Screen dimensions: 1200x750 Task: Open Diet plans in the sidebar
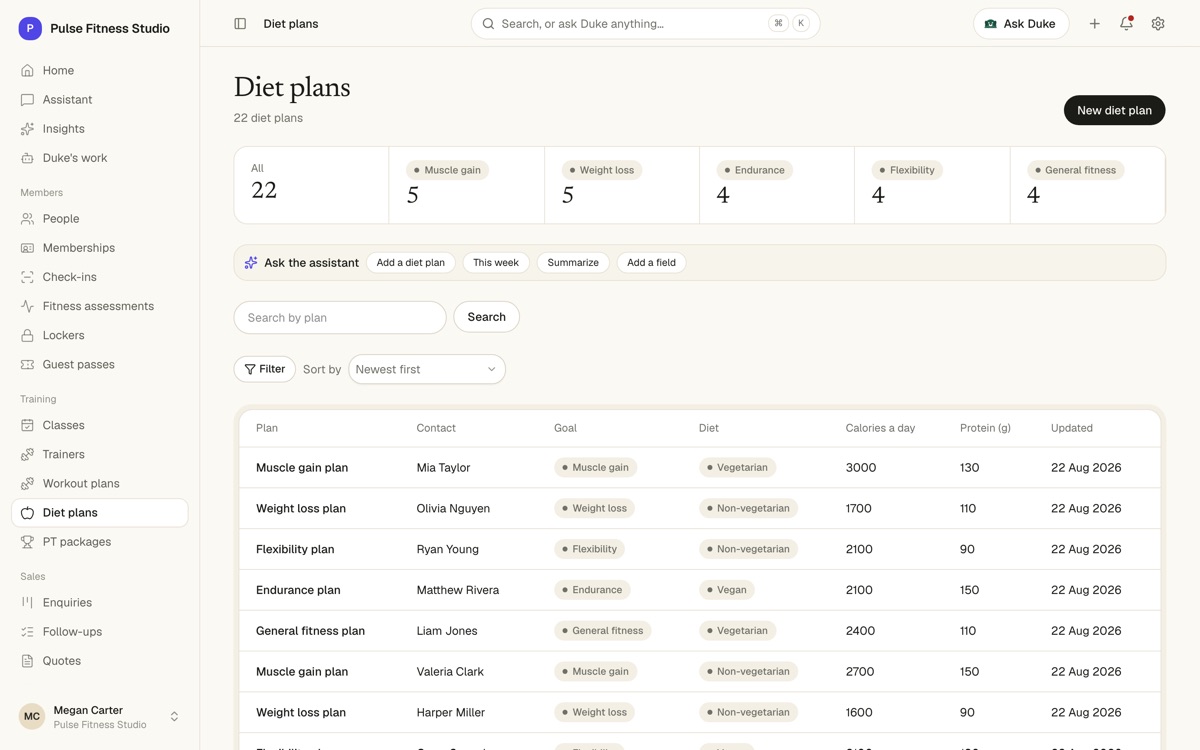coord(99,513)
